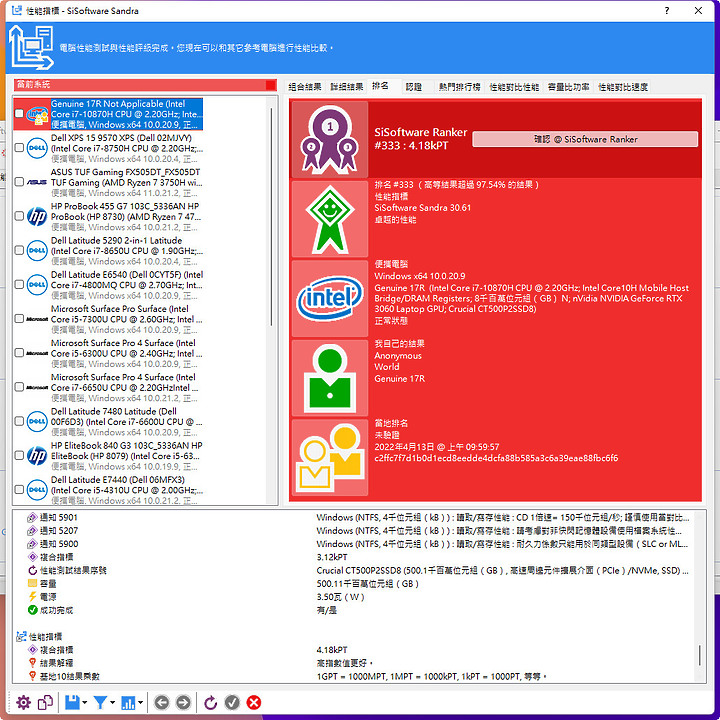The height and width of the screenshot is (720, 720).
Task: Tick the HP EliteBook 840 G3 checkbox
Action: point(19,455)
